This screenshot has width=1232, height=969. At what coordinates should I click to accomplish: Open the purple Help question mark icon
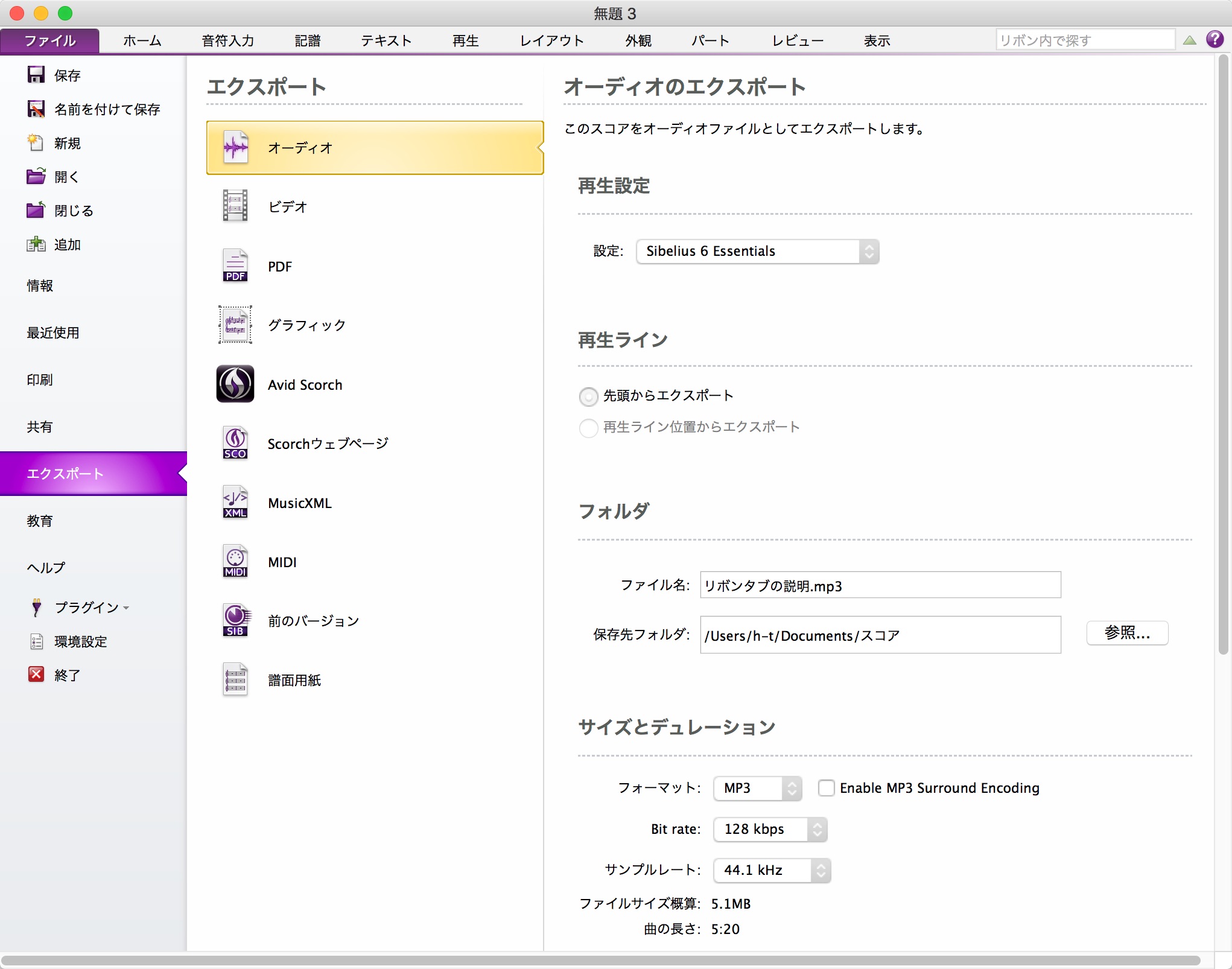(x=1215, y=39)
